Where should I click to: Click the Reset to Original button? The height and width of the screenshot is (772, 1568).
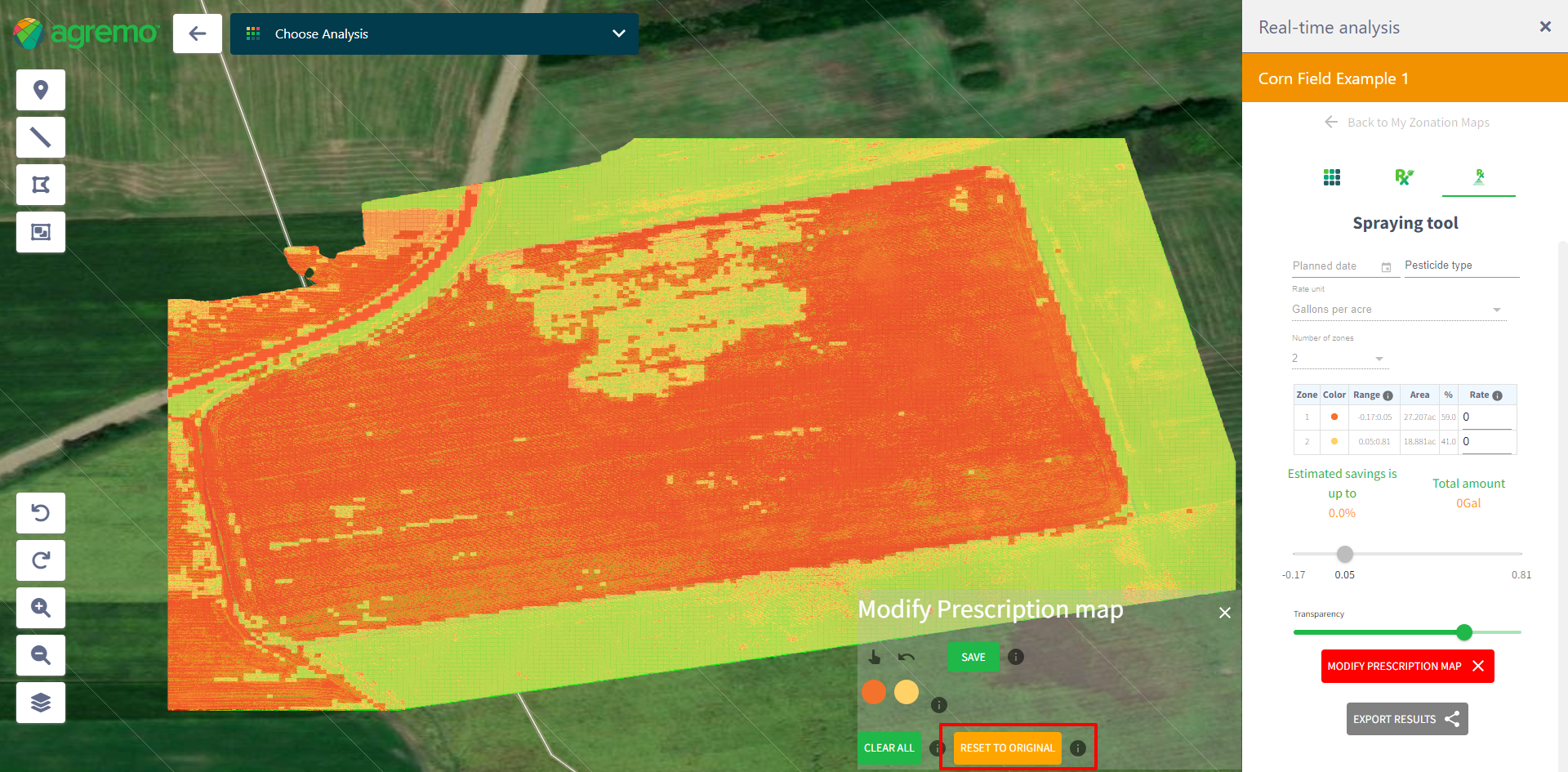click(x=1007, y=748)
